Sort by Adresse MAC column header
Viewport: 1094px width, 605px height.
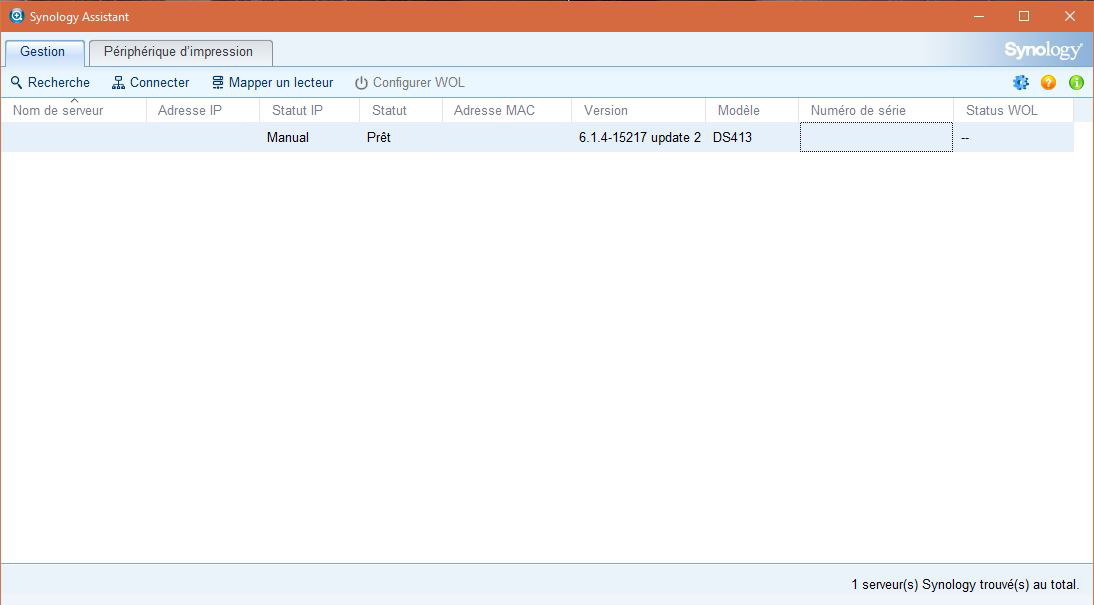[x=507, y=110]
